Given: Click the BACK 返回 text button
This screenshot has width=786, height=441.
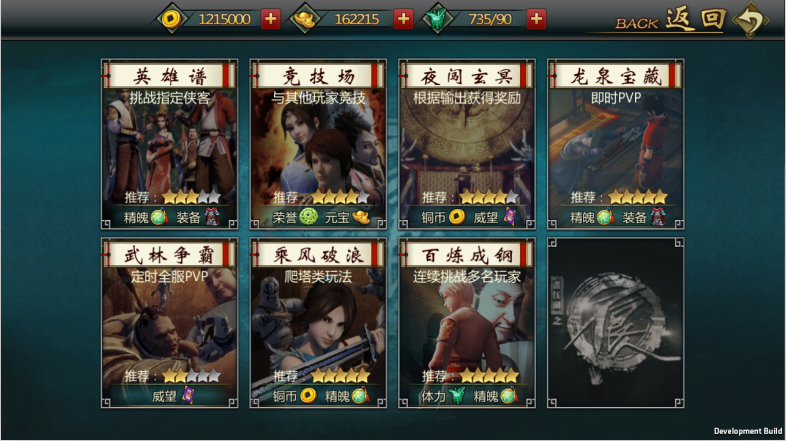Looking at the screenshot, I should (x=671, y=20).
